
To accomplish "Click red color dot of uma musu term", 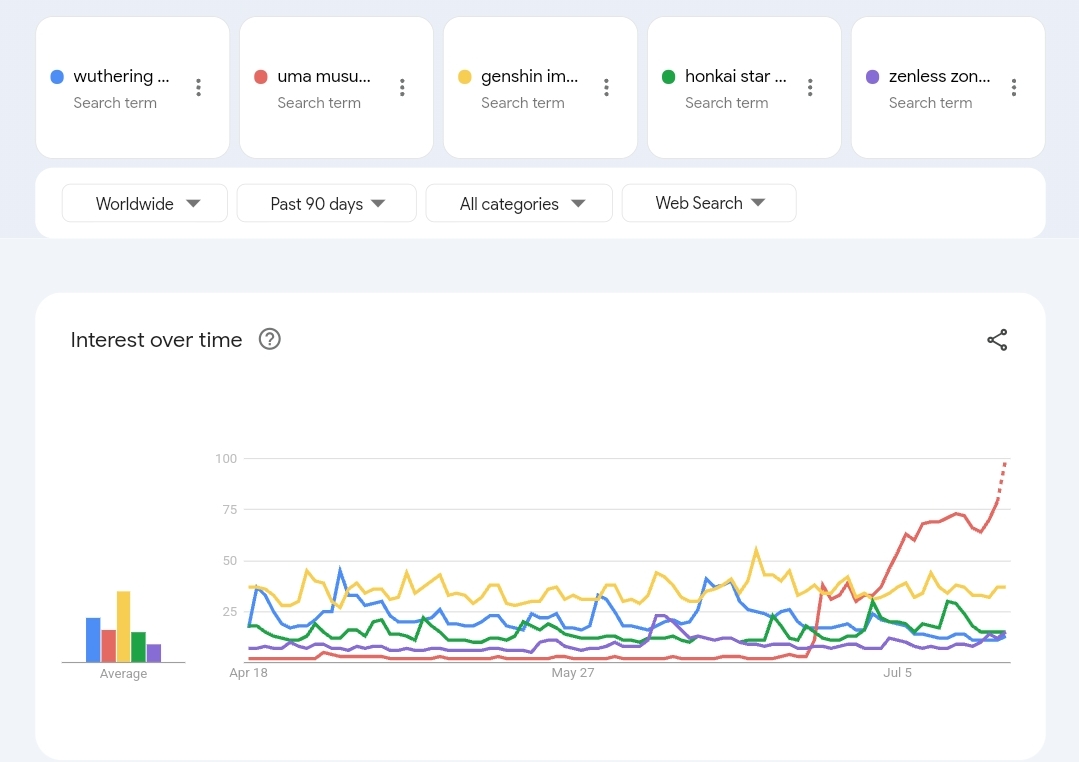I will (261, 76).
